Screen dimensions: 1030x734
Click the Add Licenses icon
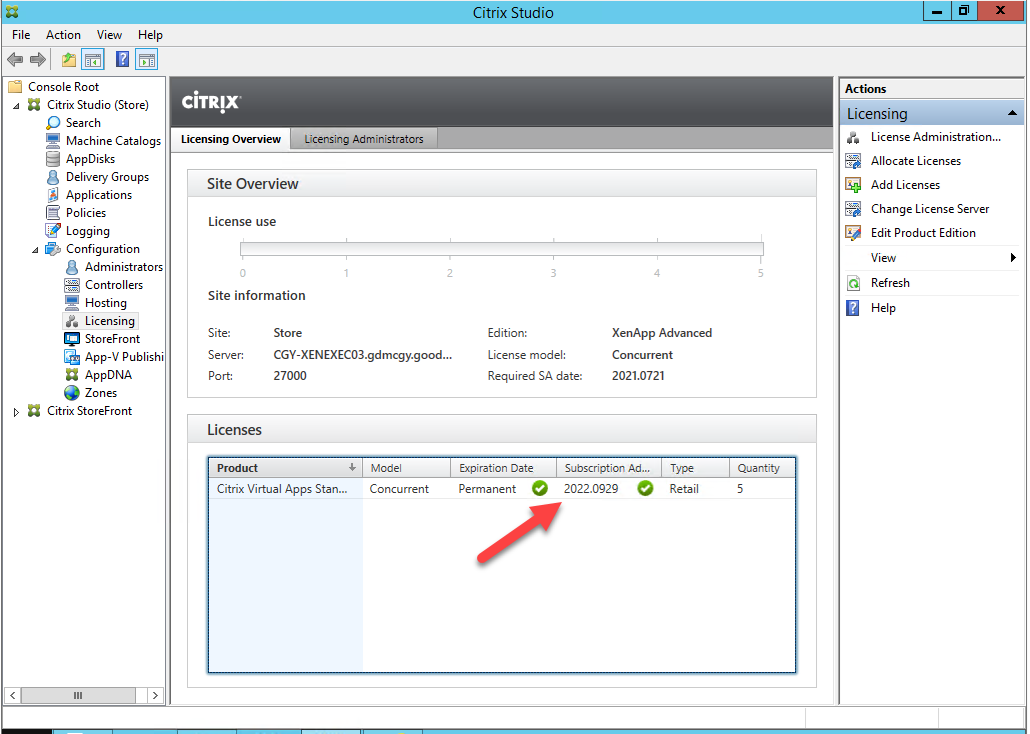(853, 185)
